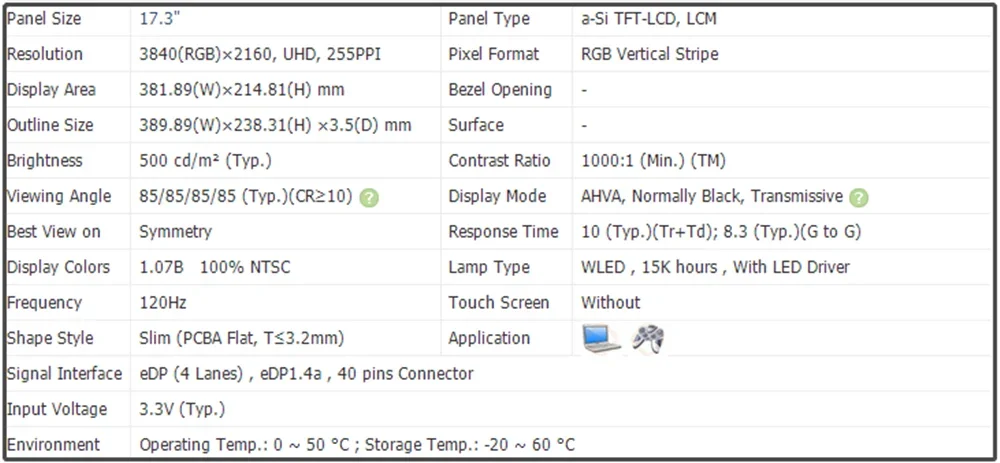Select the RGB Vertical Stripe value

649,54
